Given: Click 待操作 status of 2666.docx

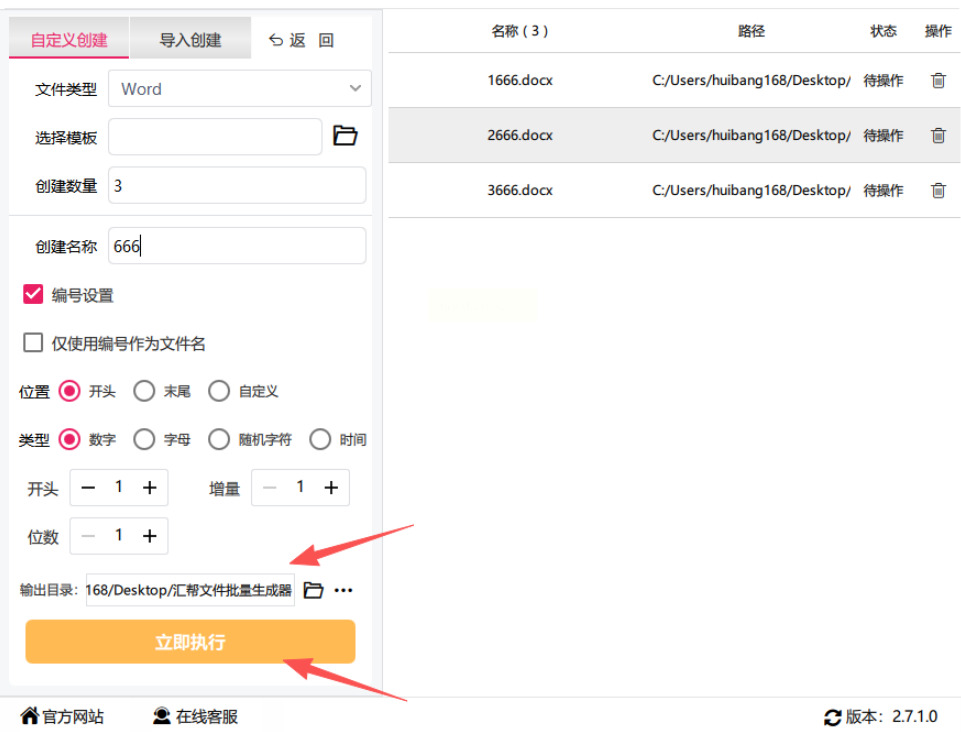Looking at the screenshot, I should [x=883, y=135].
